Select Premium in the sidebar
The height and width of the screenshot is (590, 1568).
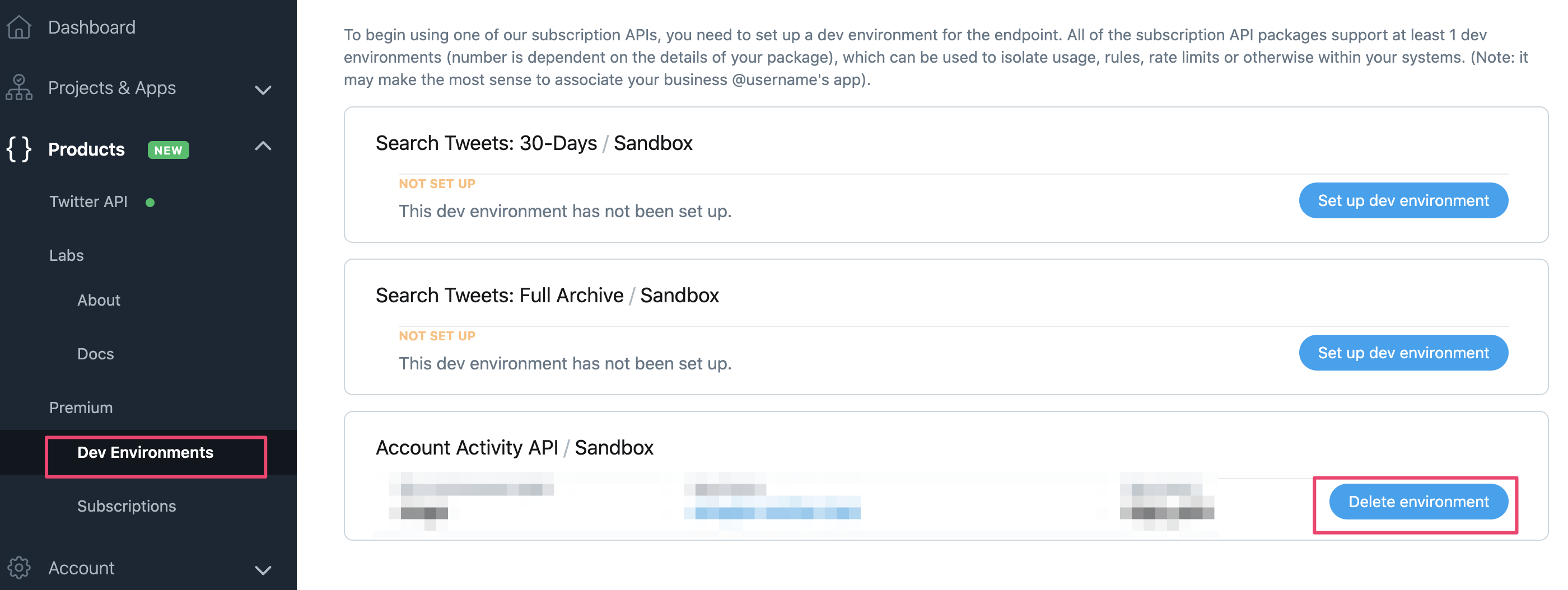[81, 407]
